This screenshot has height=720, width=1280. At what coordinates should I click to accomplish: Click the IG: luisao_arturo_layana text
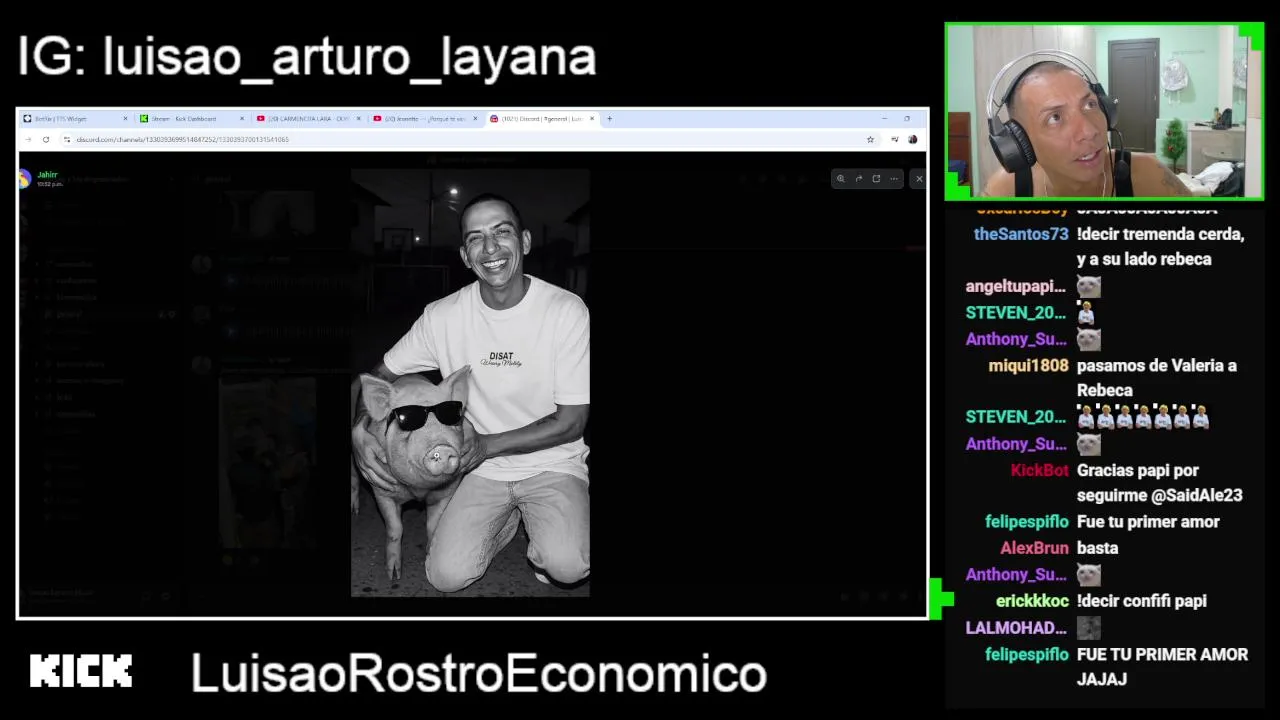tap(307, 57)
